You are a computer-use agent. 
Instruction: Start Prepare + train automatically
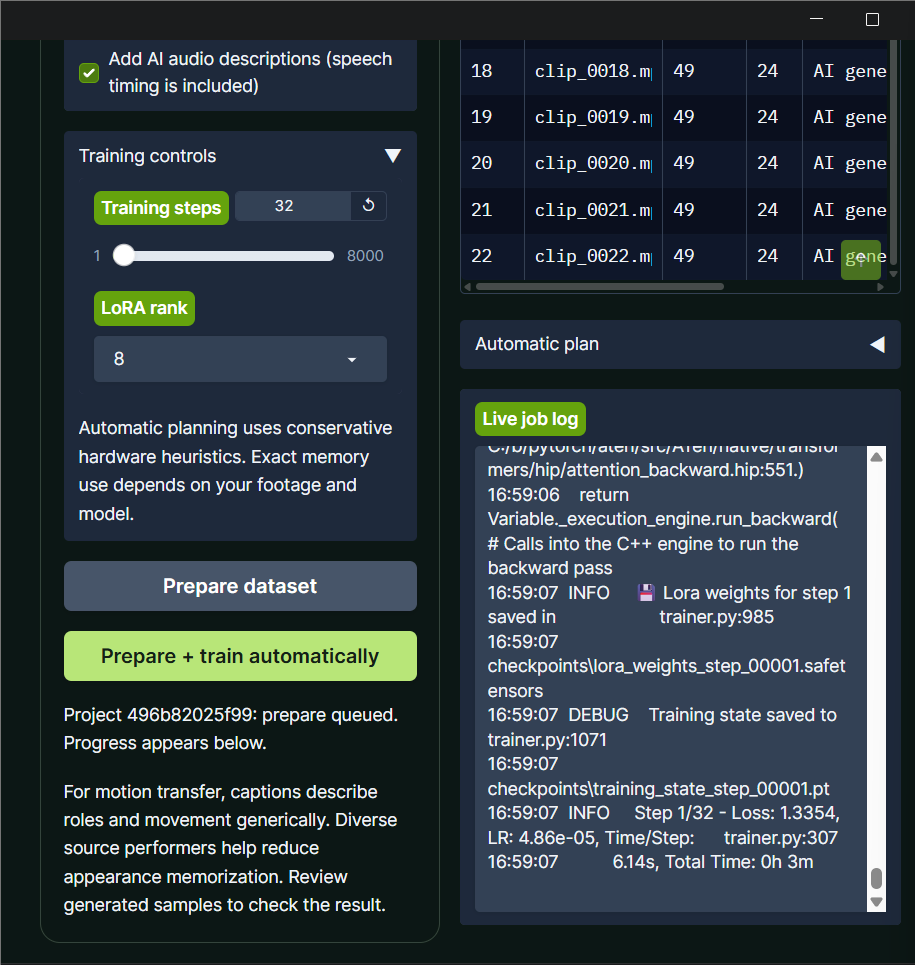tap(241, 656)
